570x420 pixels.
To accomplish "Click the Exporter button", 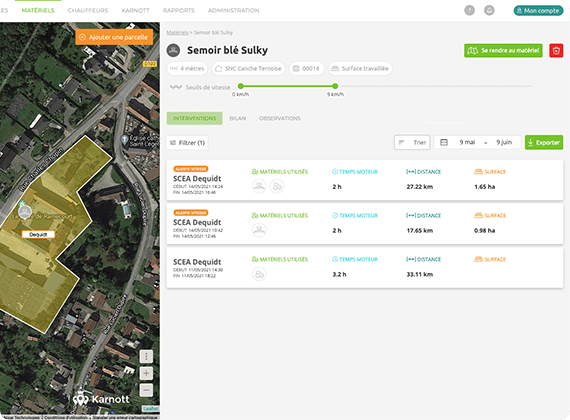I will (544, 143).
